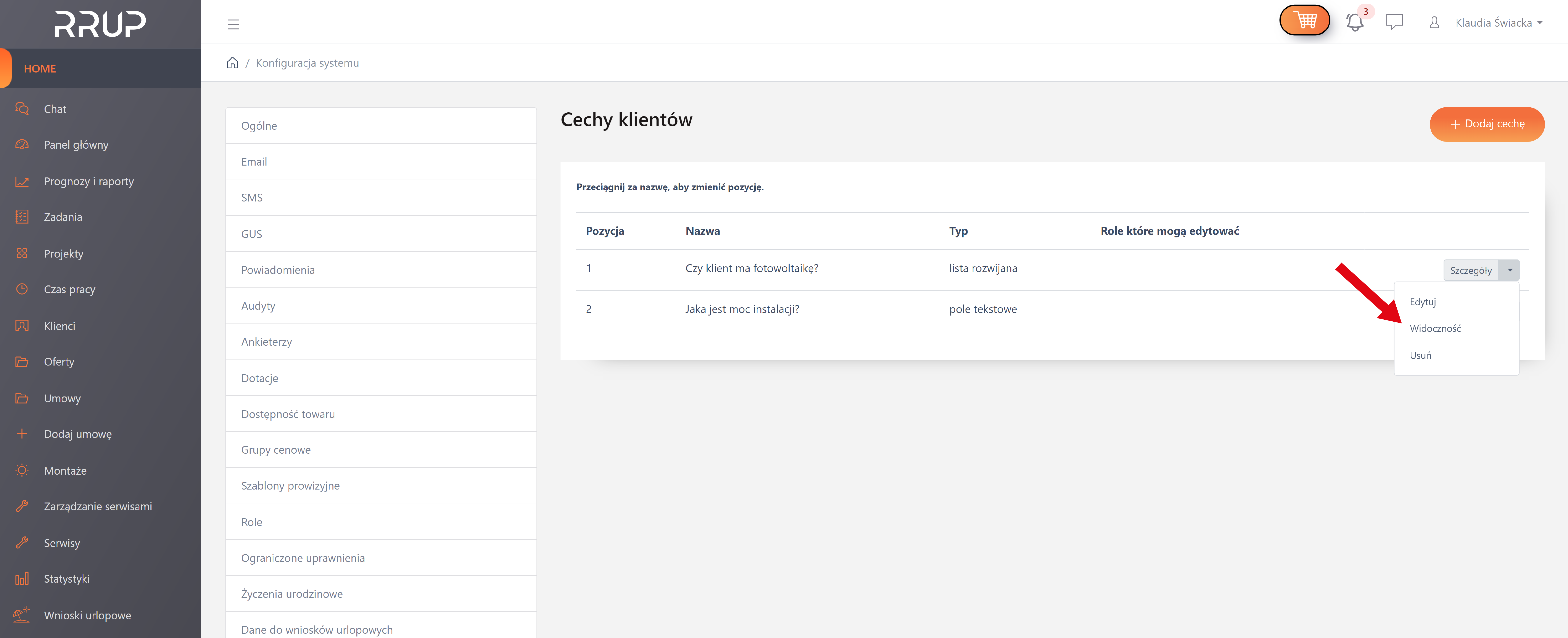Open Czas pracy clock item
The image size is (1568, 638).
[69, 289]
